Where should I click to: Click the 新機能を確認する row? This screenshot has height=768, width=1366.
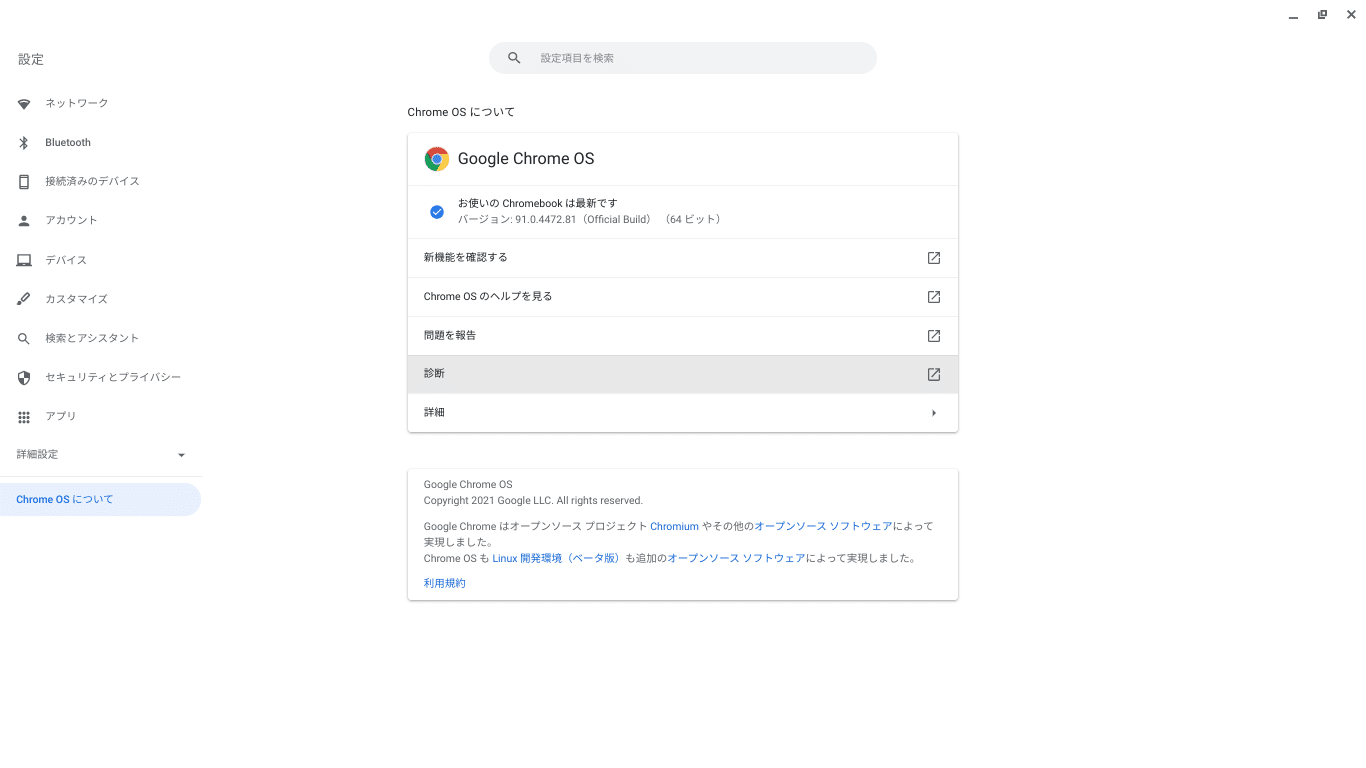683,258
